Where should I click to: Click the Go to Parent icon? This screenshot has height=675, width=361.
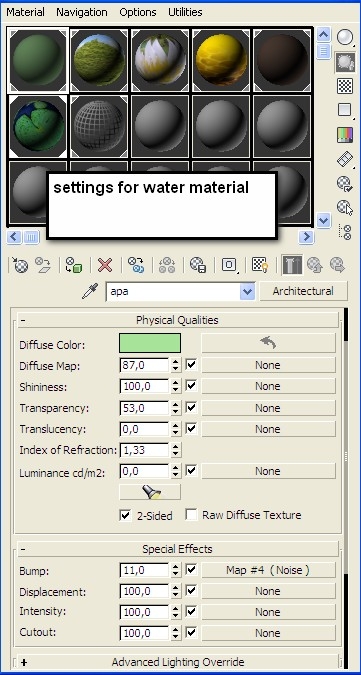pyautogui.click(x=315, y=265)
